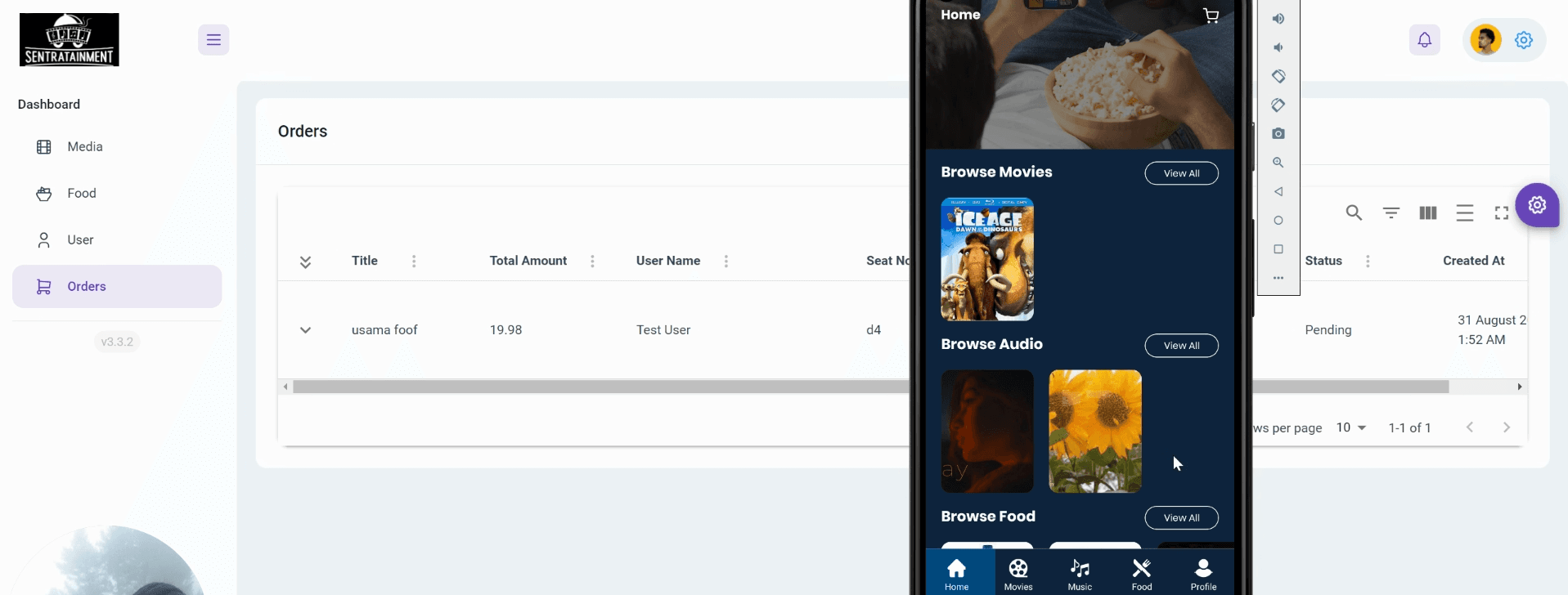Switch to Movies tab in phone app
The image size is (1568, 595).
1018,574
